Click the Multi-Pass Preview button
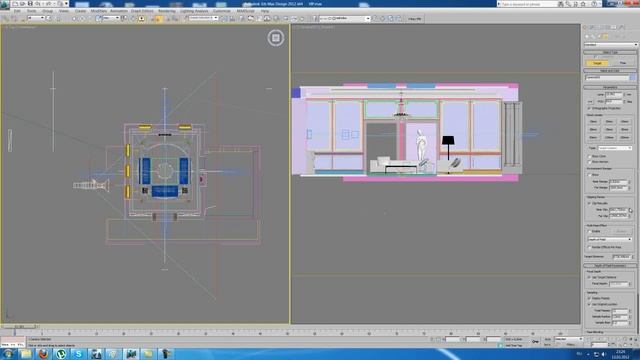 pyautogui.click(x=621, y=231)
